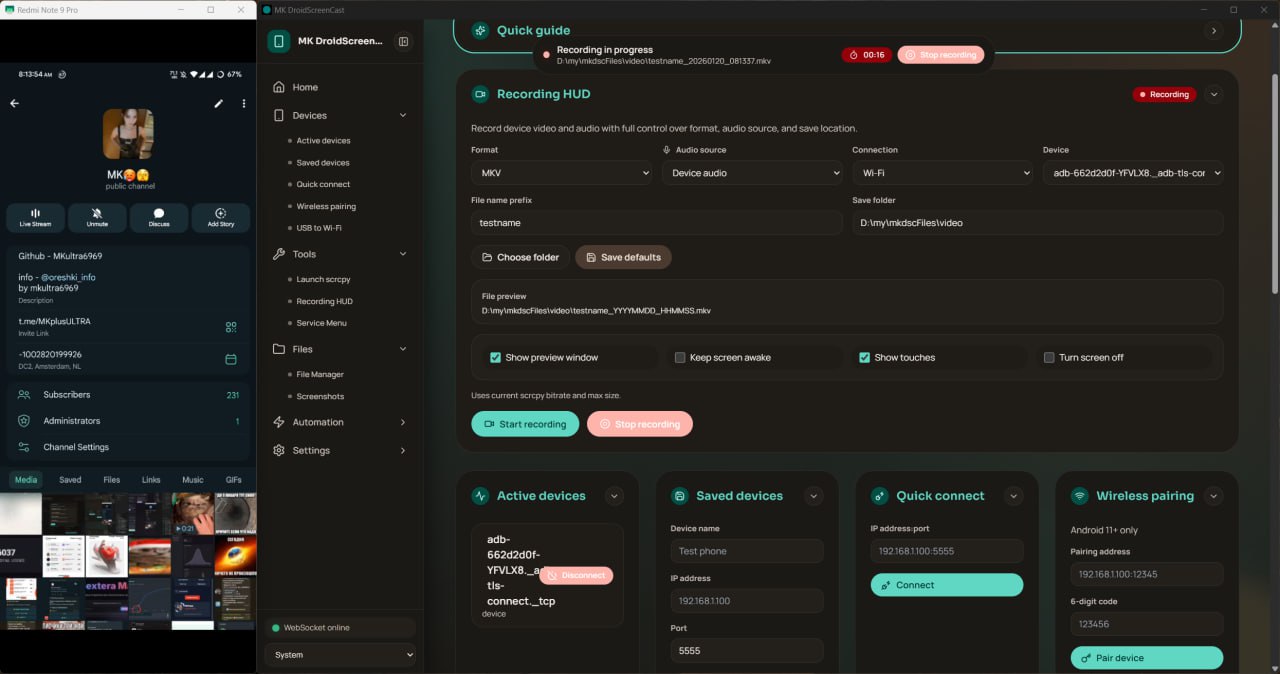The image size is (1280, 674).
Task: Tap the back arrow in the channel profile
Action: coord(14,103)
